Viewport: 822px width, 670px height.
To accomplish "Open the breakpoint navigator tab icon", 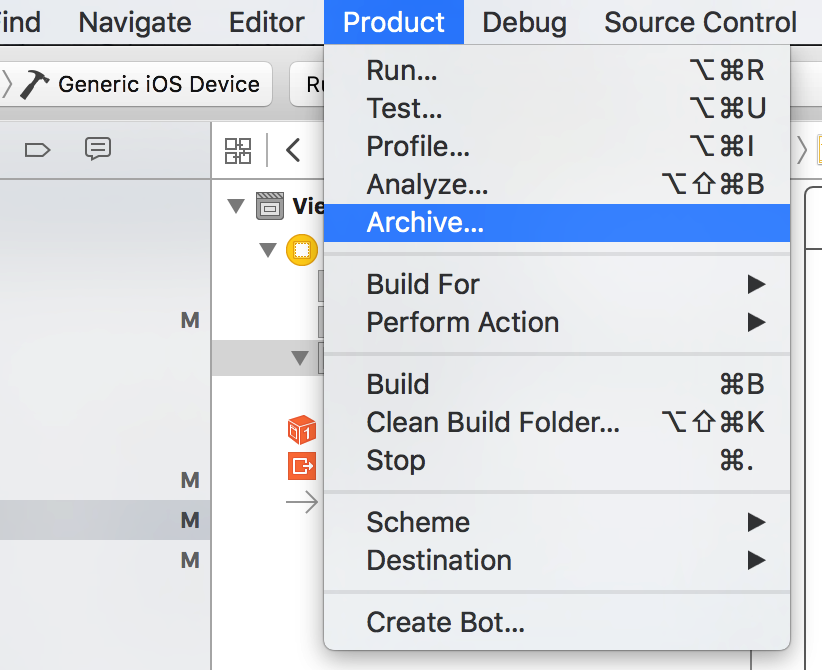I will coord(37,150).
